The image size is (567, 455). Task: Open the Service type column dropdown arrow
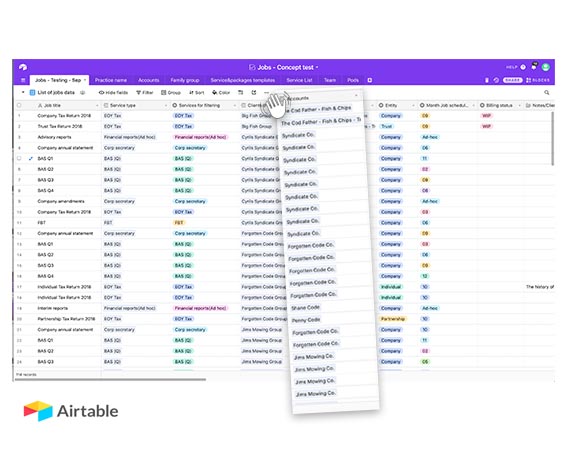tap(166, 106)
